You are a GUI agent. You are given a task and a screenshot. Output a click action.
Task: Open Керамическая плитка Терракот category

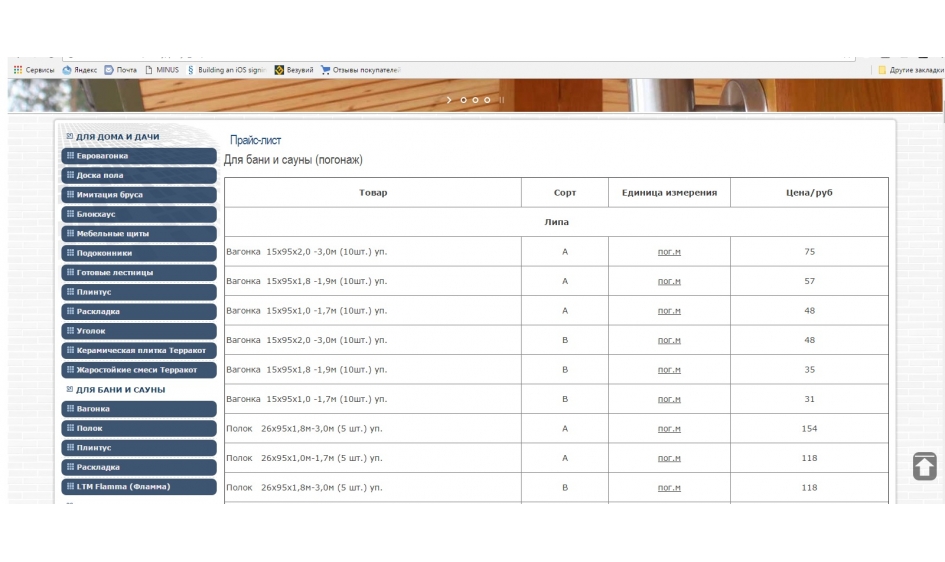(139, 351)
